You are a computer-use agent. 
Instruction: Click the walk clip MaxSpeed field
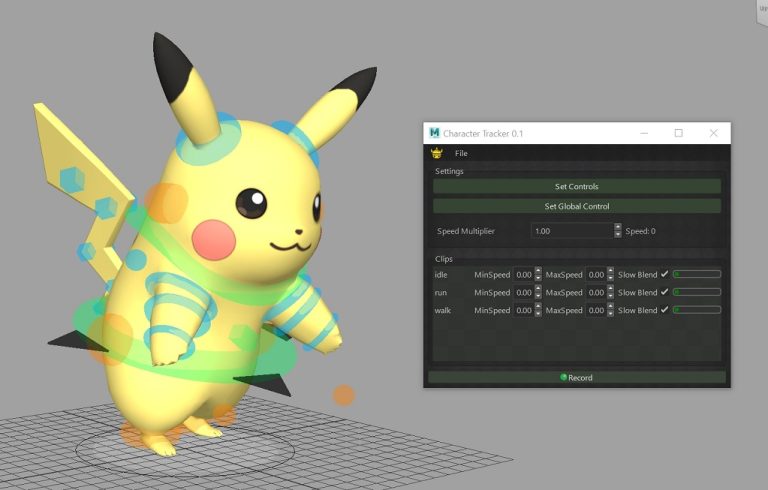(596, 310)
